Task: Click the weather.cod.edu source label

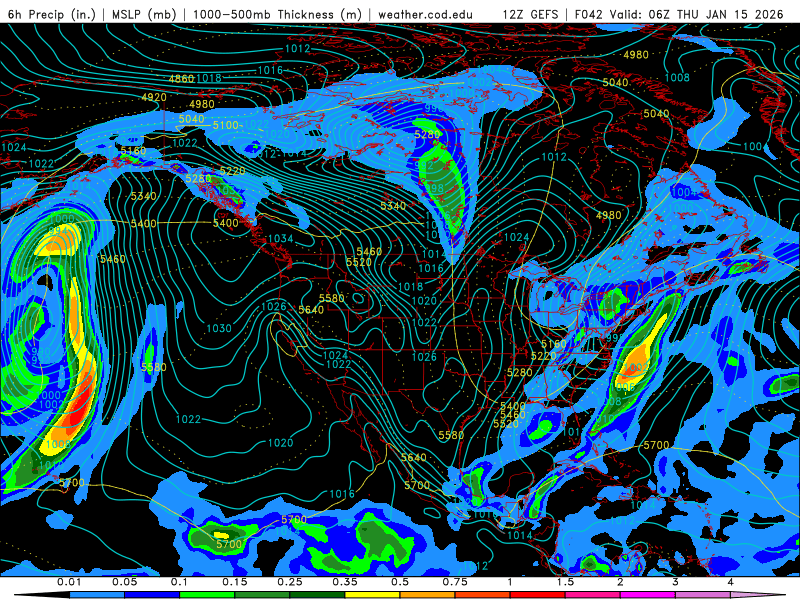Action: click(425, 14)
